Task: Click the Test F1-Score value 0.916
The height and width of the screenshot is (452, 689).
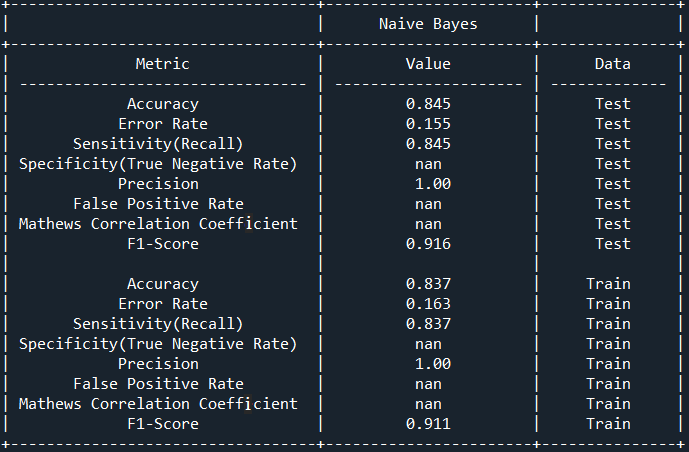Action: tap(428, 244)
